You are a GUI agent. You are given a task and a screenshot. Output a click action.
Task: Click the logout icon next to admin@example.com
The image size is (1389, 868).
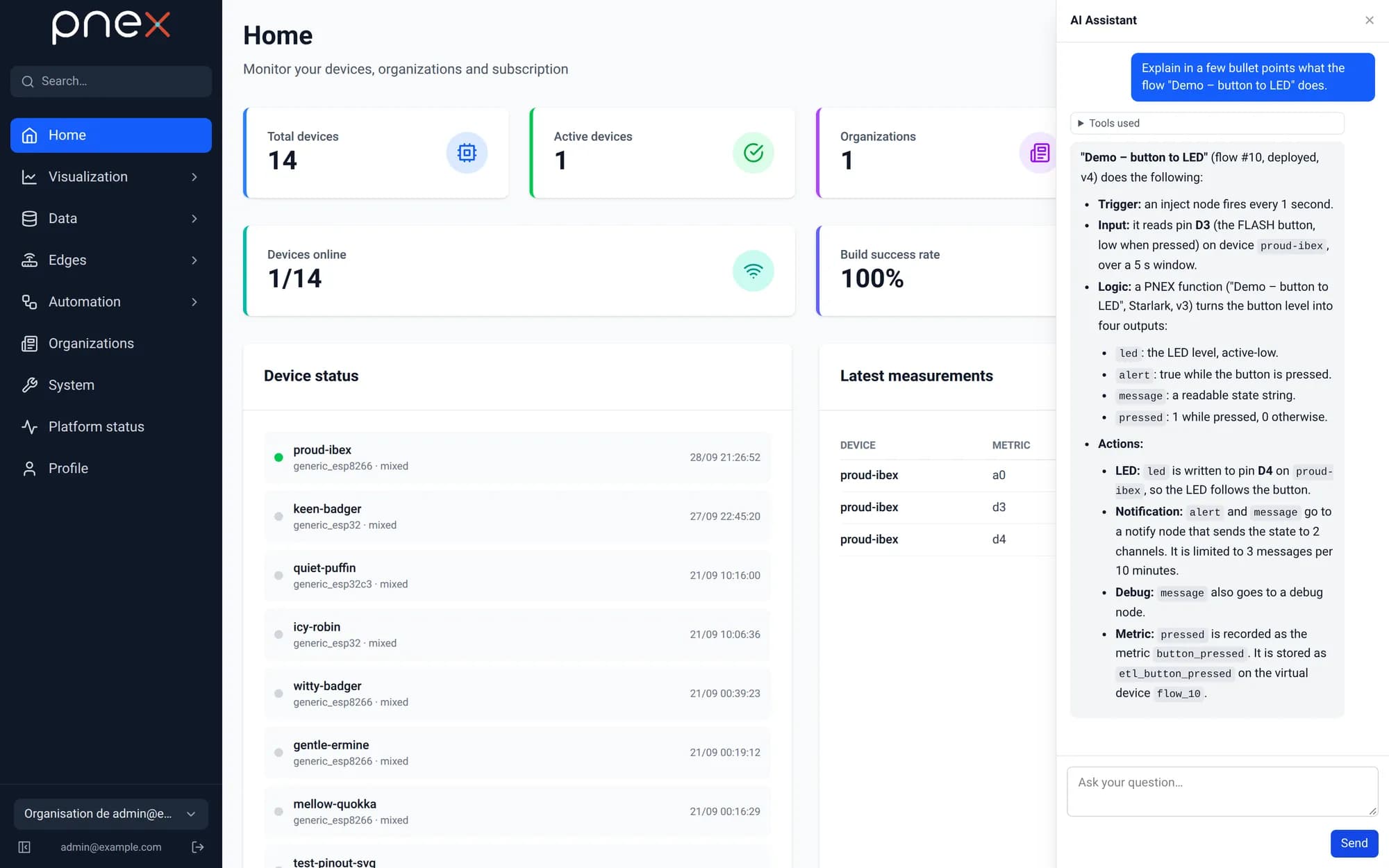click(x=198, y=847)
